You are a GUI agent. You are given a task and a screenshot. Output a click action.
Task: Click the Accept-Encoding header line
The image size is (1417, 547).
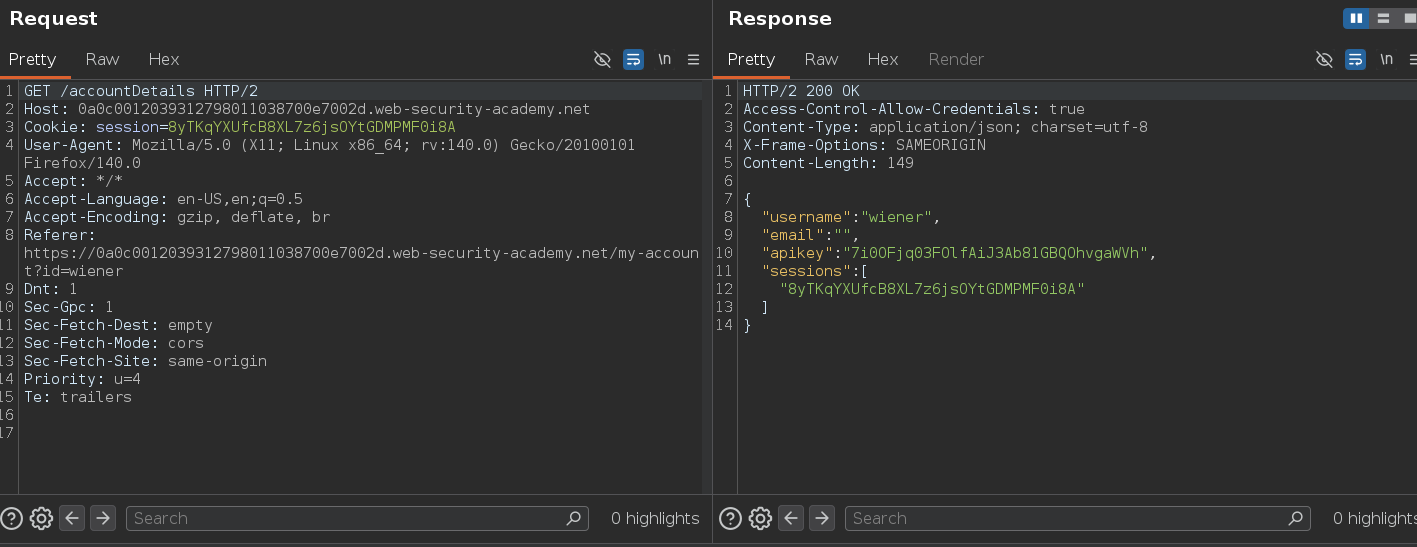tap(177, 217)
